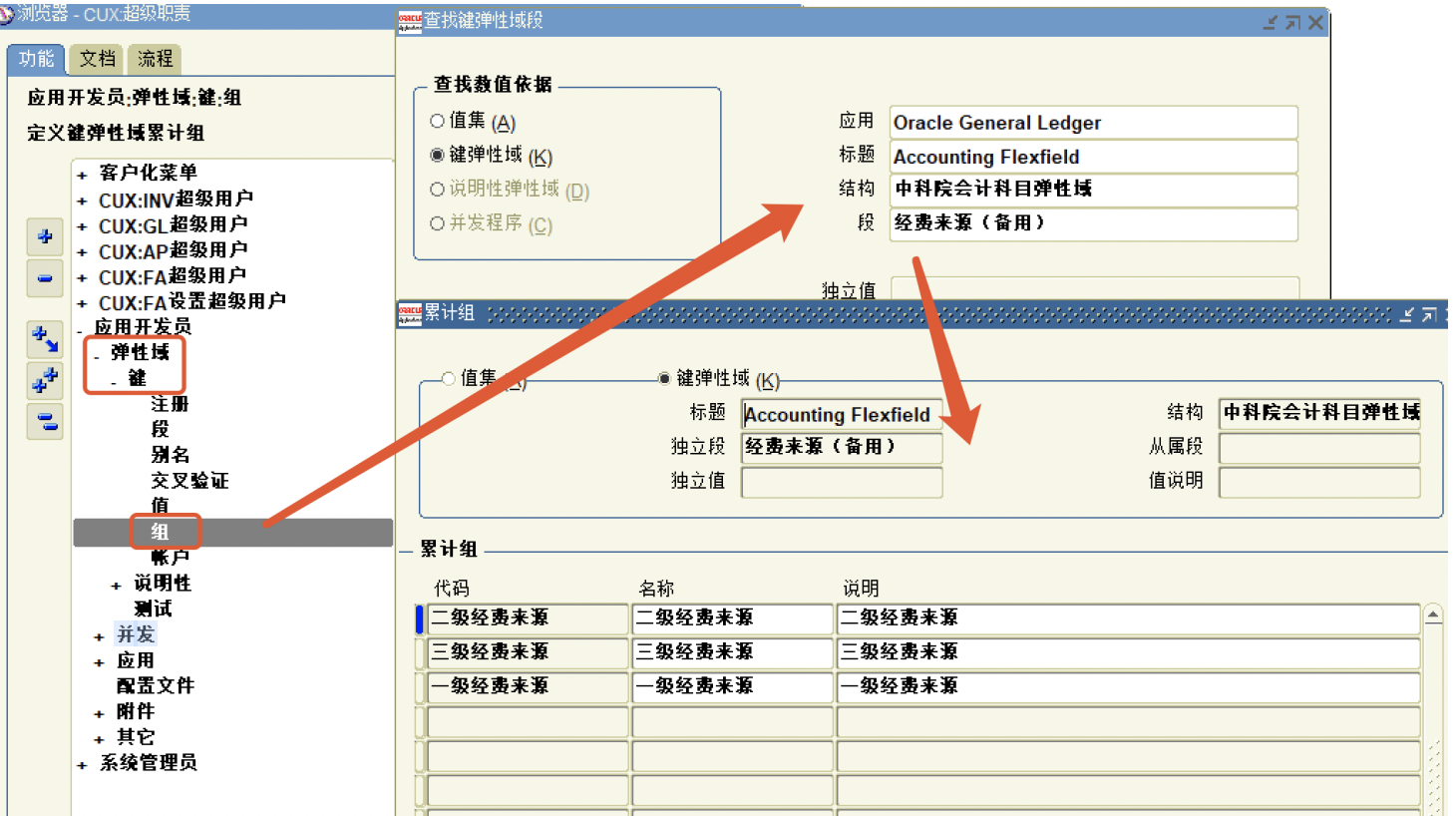Collapse the 弹性域 node
Screen dimensions: 1456x816
pos(97,355)
